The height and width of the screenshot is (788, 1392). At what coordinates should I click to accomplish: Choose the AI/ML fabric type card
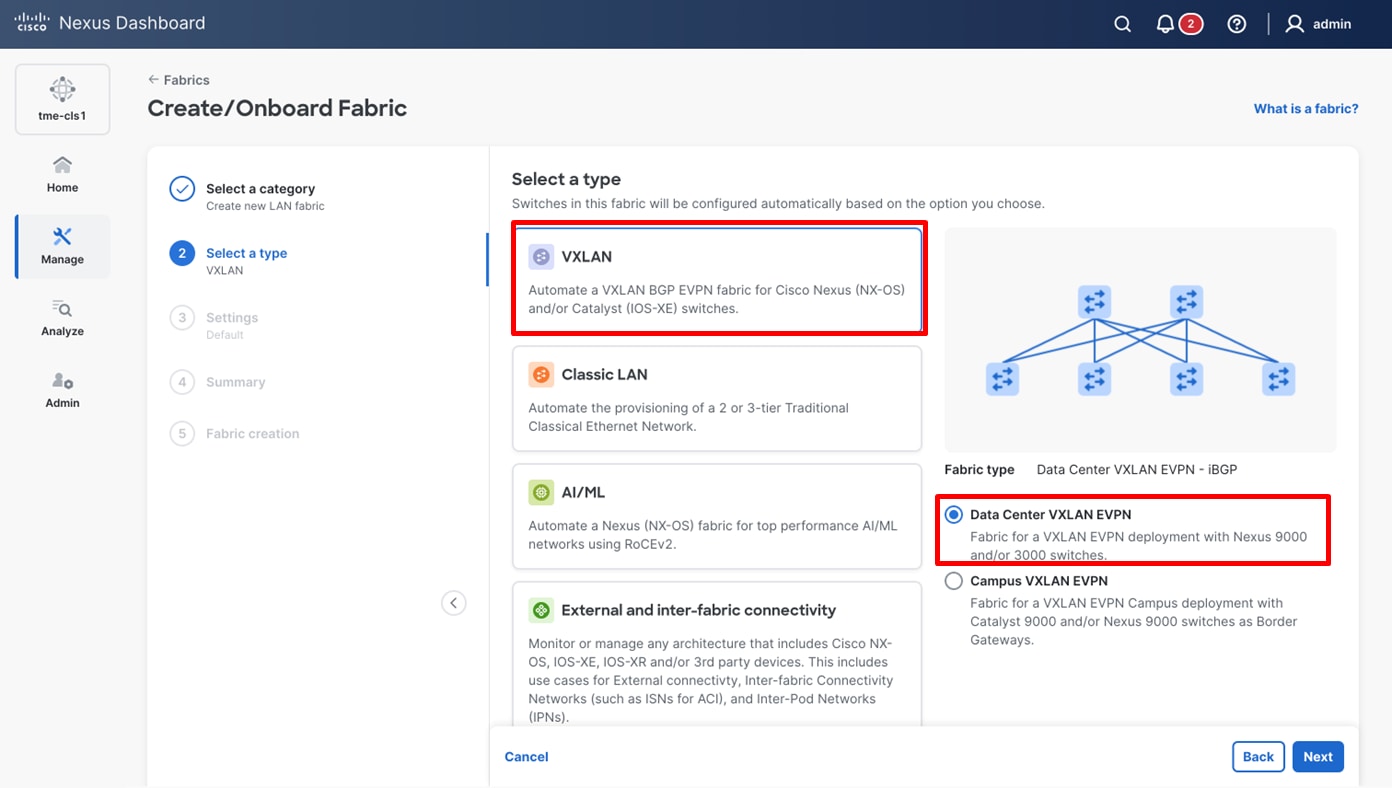tap(716, 516)
